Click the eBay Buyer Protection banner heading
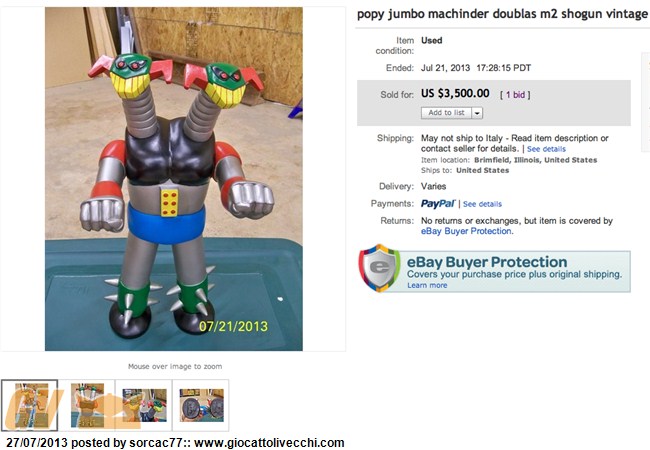The image size is (650, 450). coord(487,262)
